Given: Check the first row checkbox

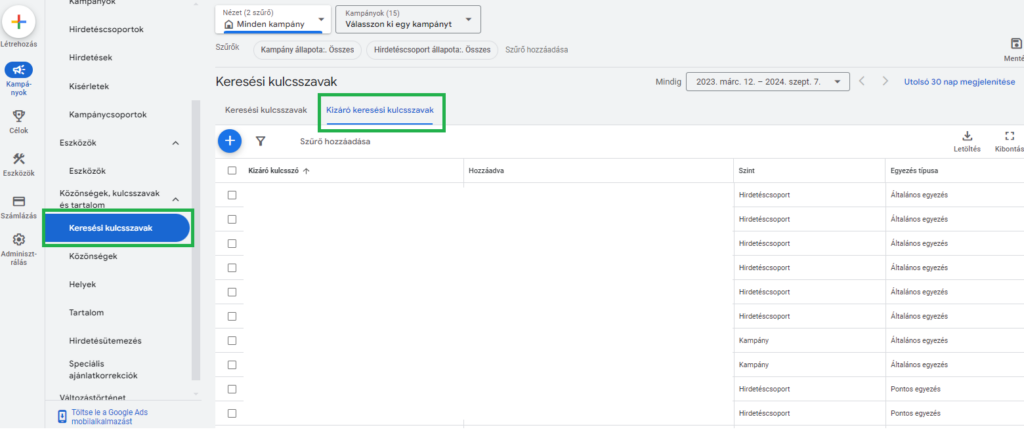Looking at the screenshot, I should click(x=232, y=194).
